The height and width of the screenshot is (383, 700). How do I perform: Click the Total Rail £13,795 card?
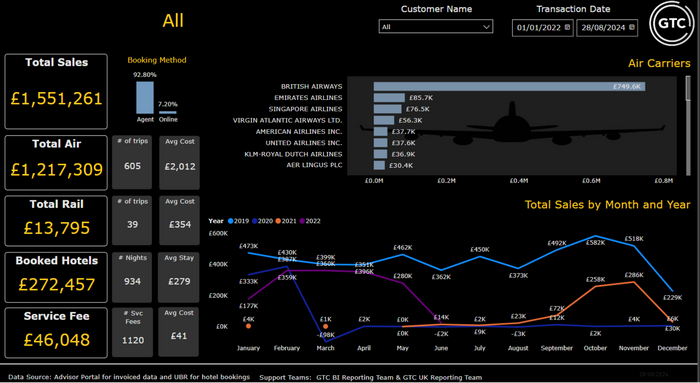tap(56, 221)
